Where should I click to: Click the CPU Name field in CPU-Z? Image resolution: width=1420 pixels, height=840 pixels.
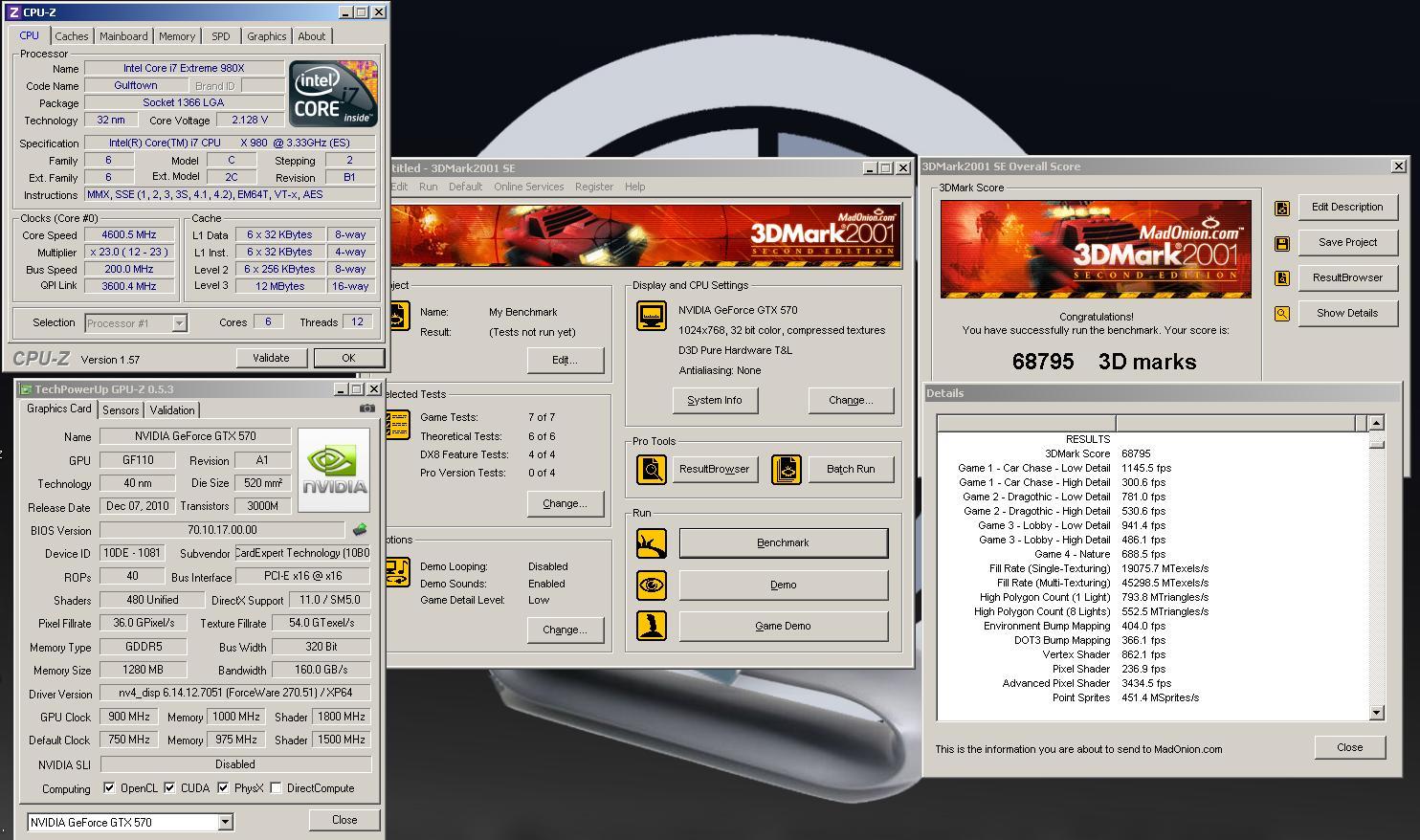[x=184, y=68]
